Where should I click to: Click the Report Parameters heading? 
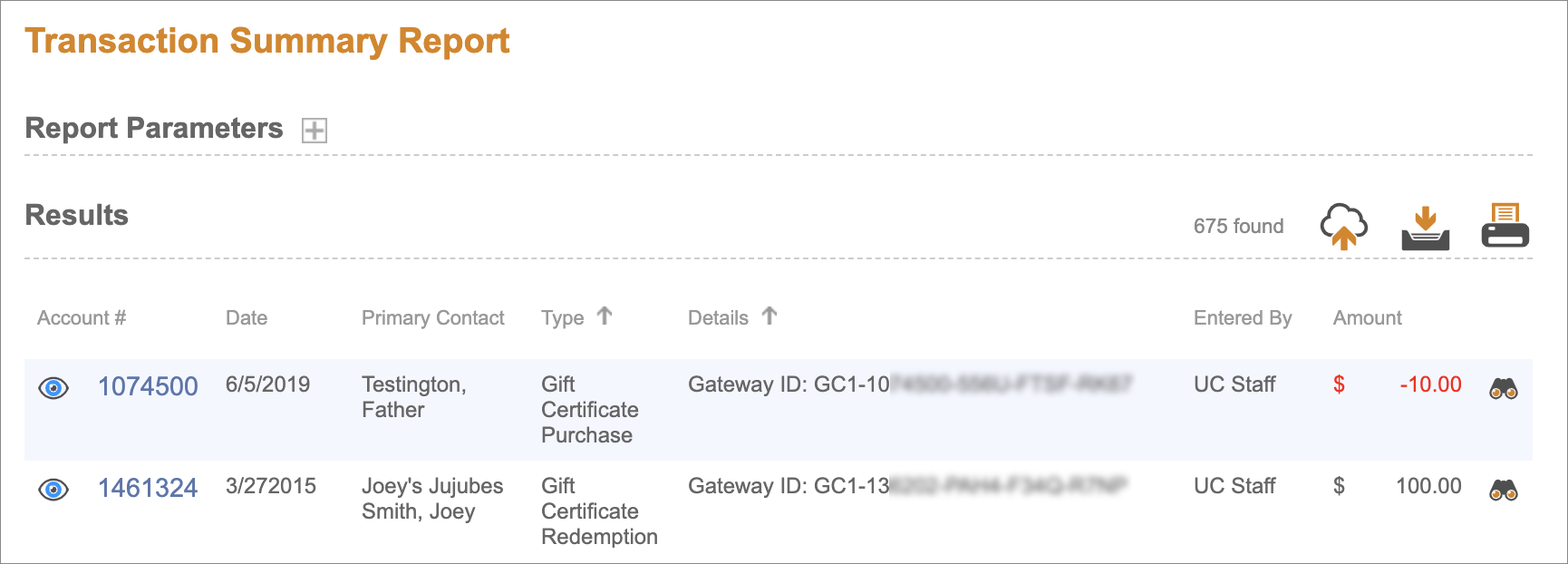pyautogui.click(x=154, y=129)
